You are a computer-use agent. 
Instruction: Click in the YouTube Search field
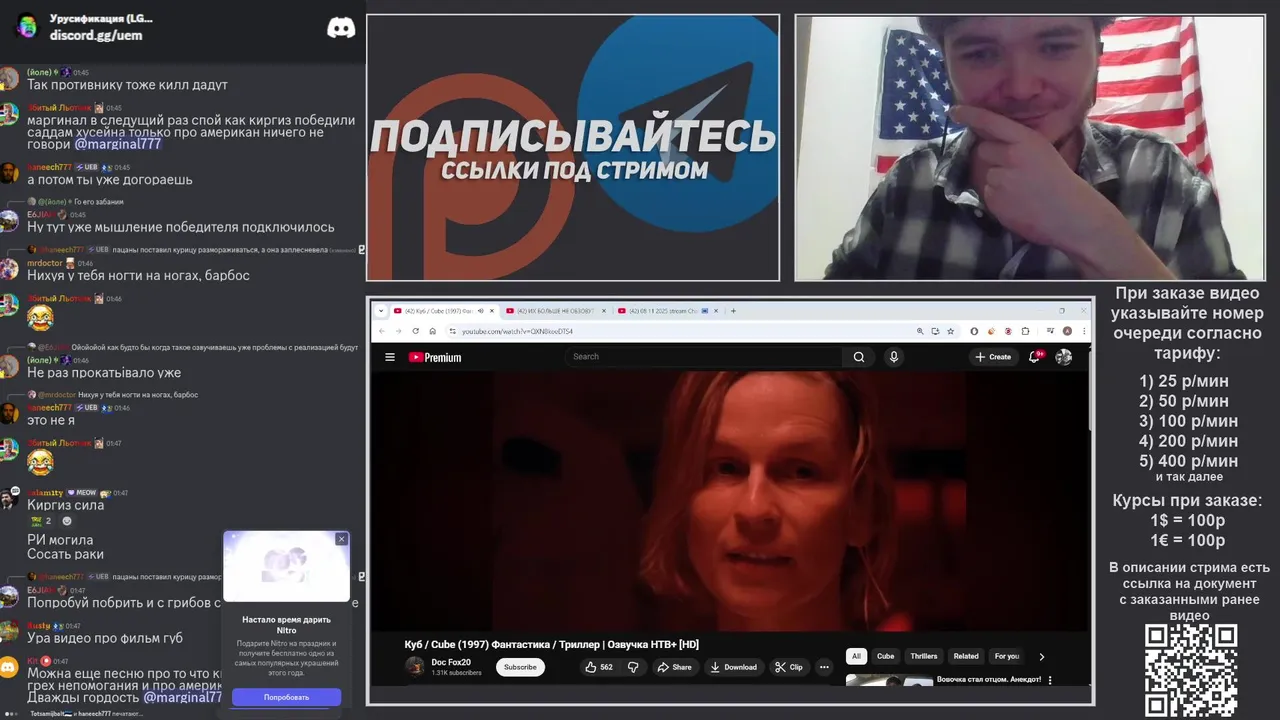click(705, 357)
